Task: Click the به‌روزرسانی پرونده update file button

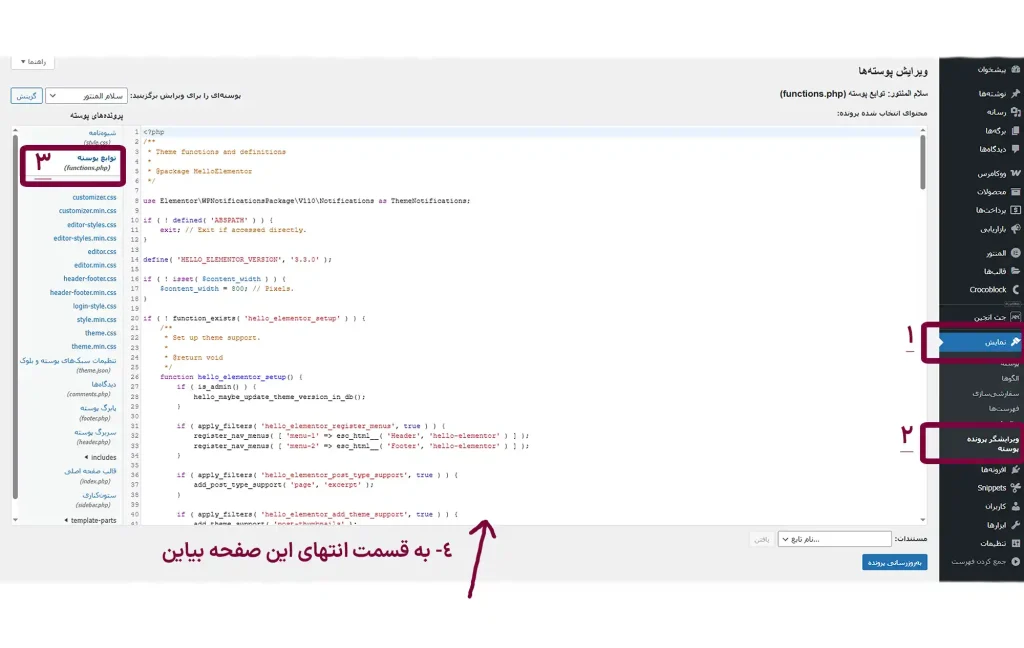Action: click(x=895, y=562)
